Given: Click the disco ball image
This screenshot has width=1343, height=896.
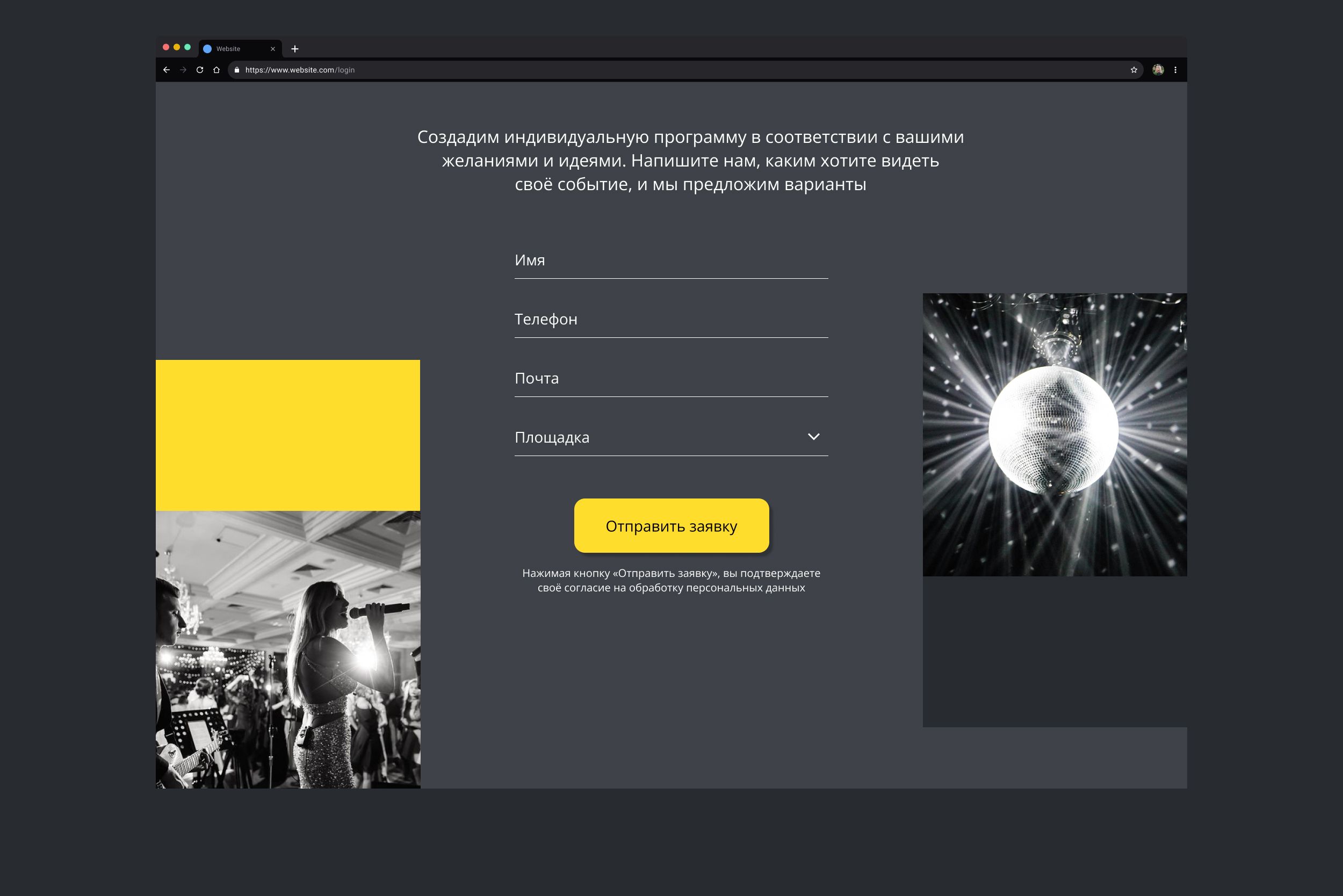Looking at the screenshot, I should [1054, 434].
